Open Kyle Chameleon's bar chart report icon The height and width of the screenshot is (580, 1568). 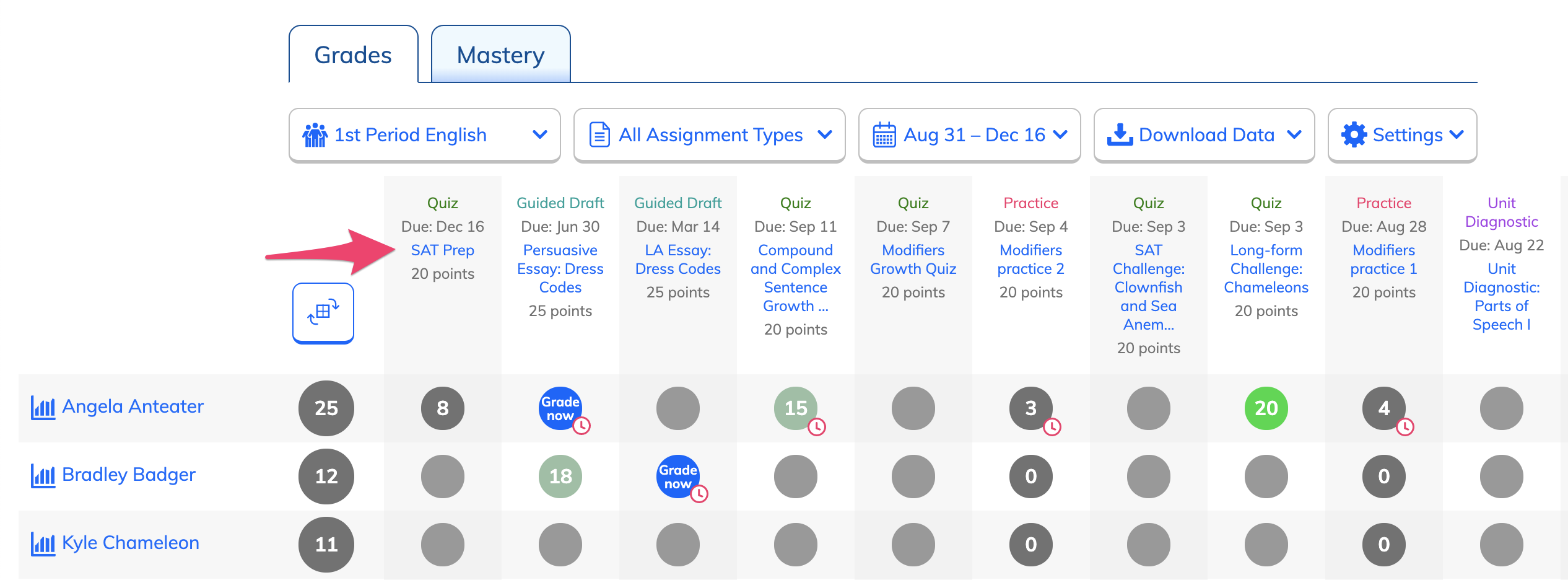[x=43, y=544]
